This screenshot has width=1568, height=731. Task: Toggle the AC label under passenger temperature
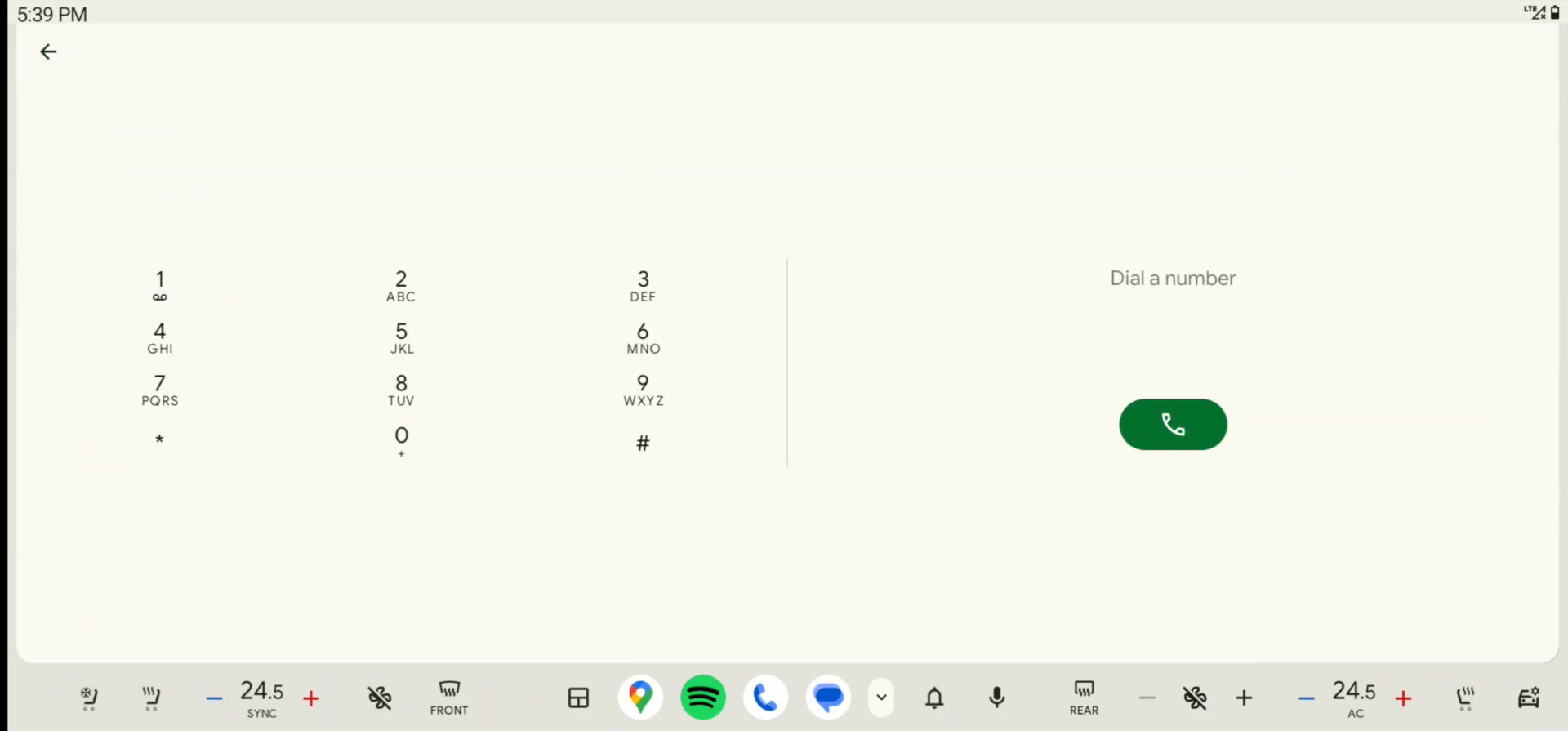click(1356, 714)
